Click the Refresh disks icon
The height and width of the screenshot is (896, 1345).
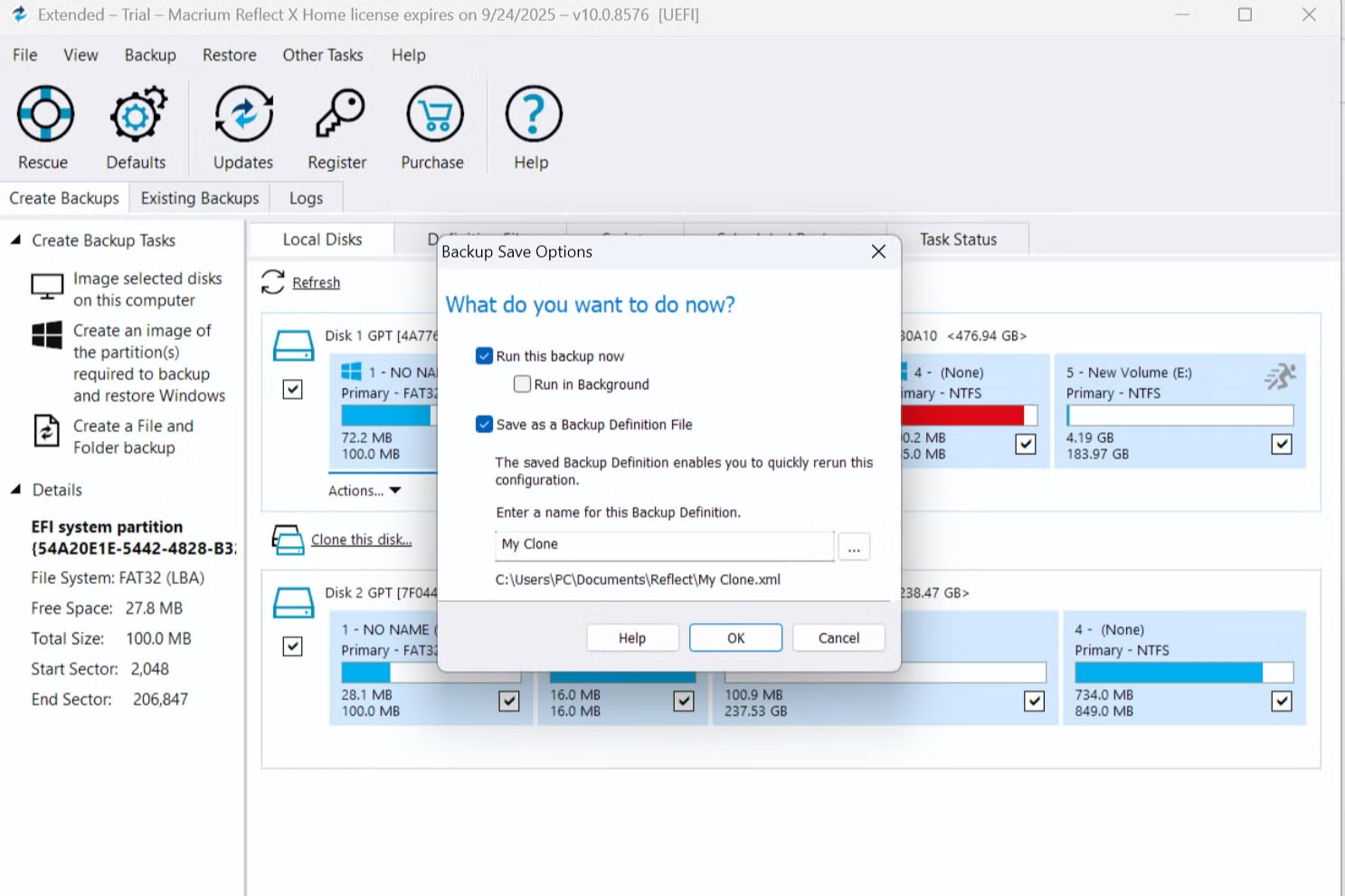point(274,283)
